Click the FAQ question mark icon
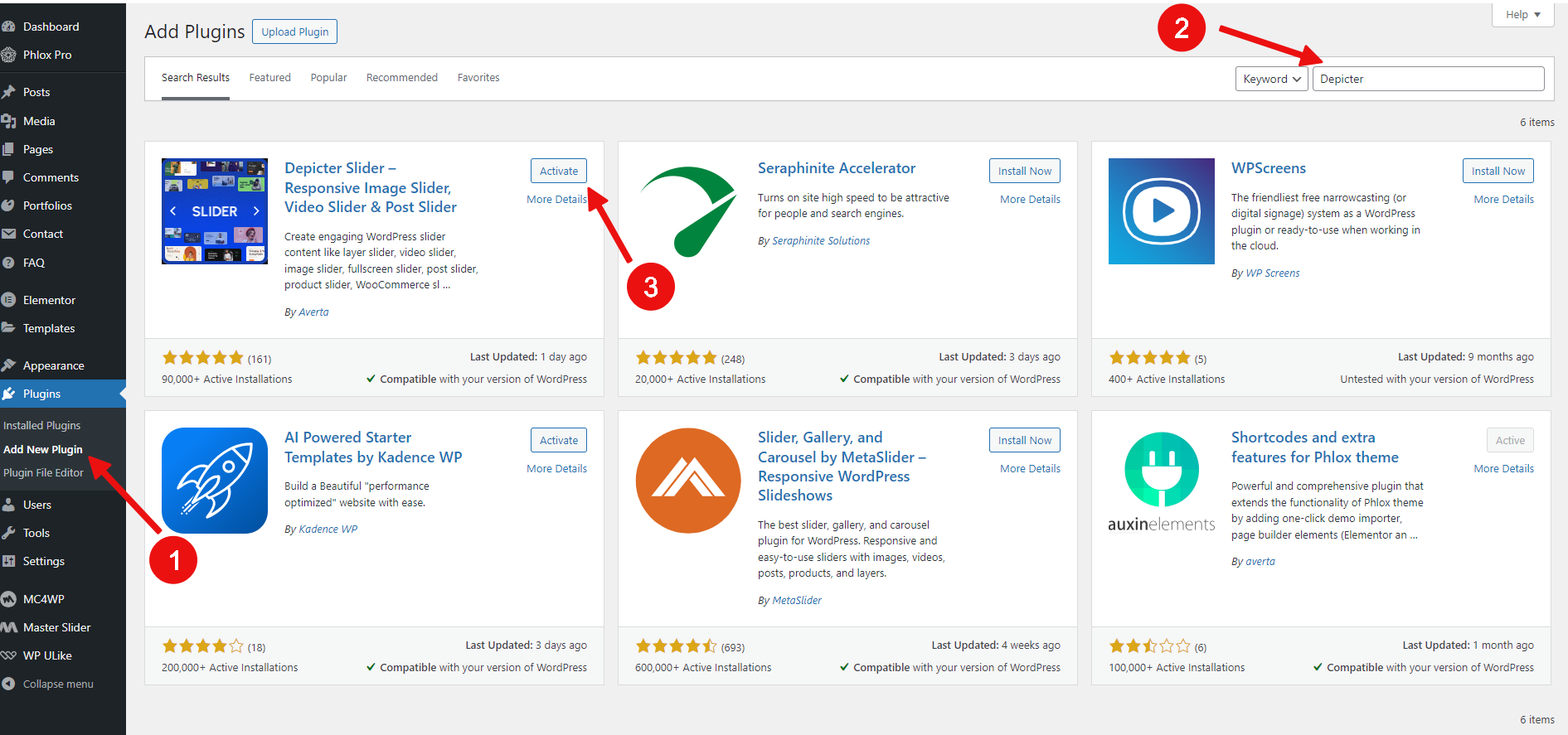The width and height of the screenshot is (1568, 735). click(x=8, y=263)
